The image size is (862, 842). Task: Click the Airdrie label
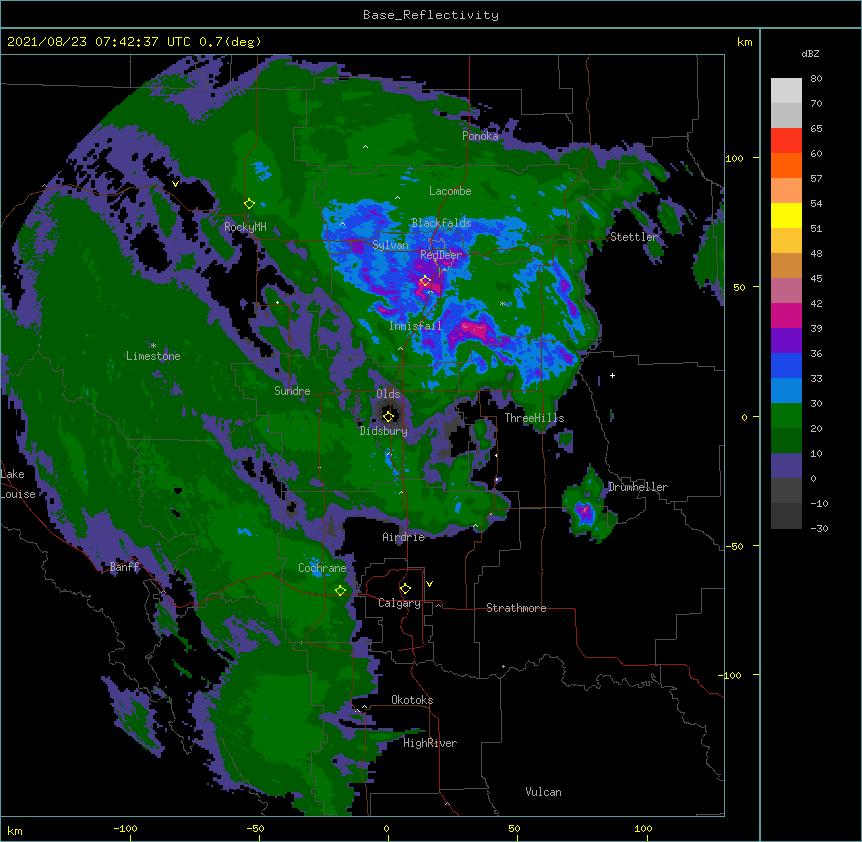click(x=404, y=537)
